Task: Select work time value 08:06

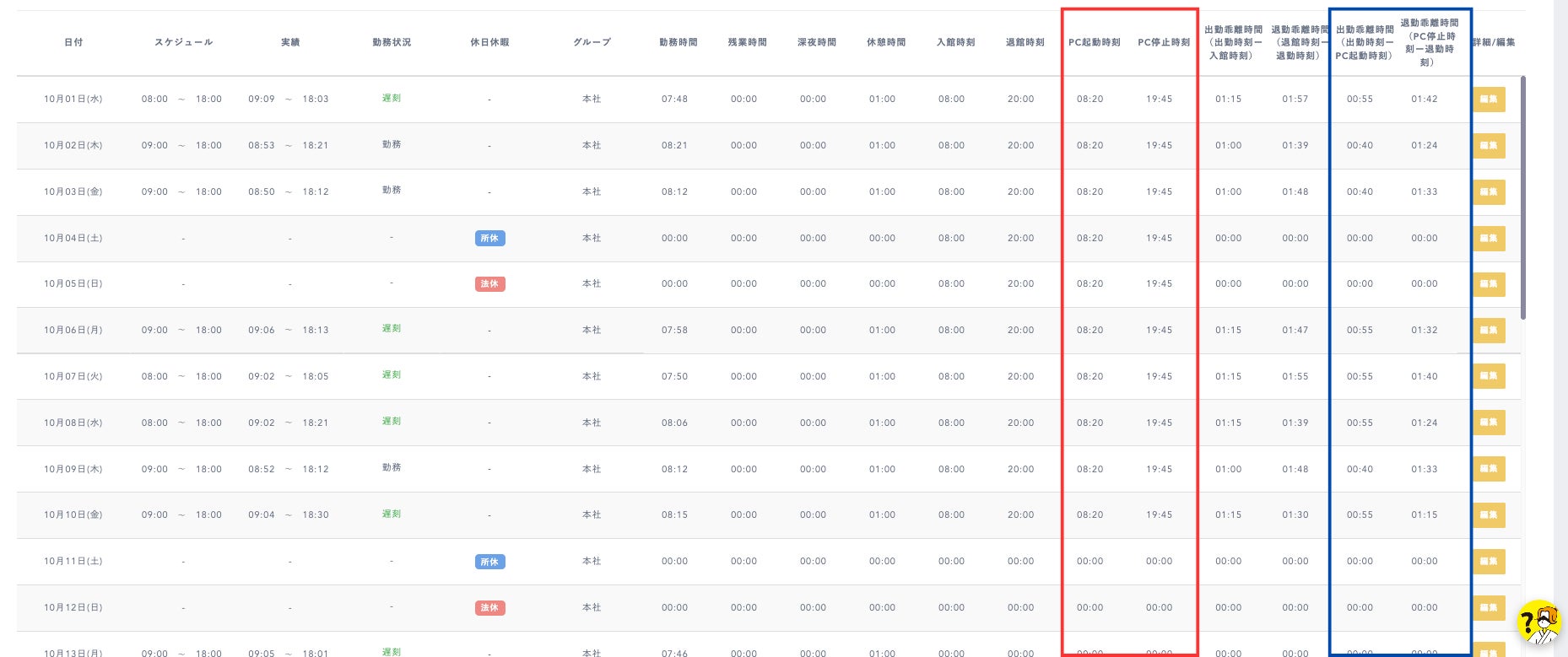Action: click(x=674, y=423)
